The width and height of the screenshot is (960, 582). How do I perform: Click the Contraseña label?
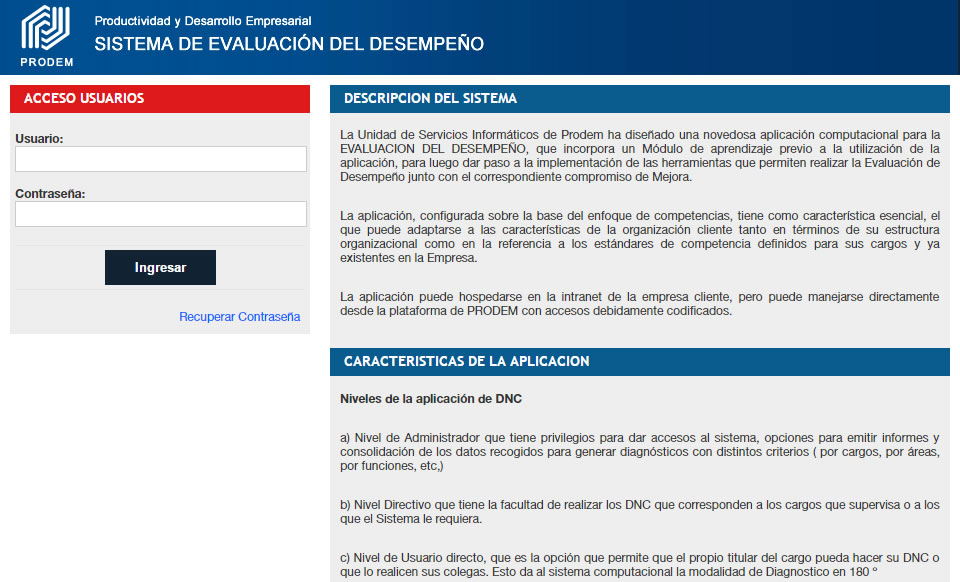[50, 194]
